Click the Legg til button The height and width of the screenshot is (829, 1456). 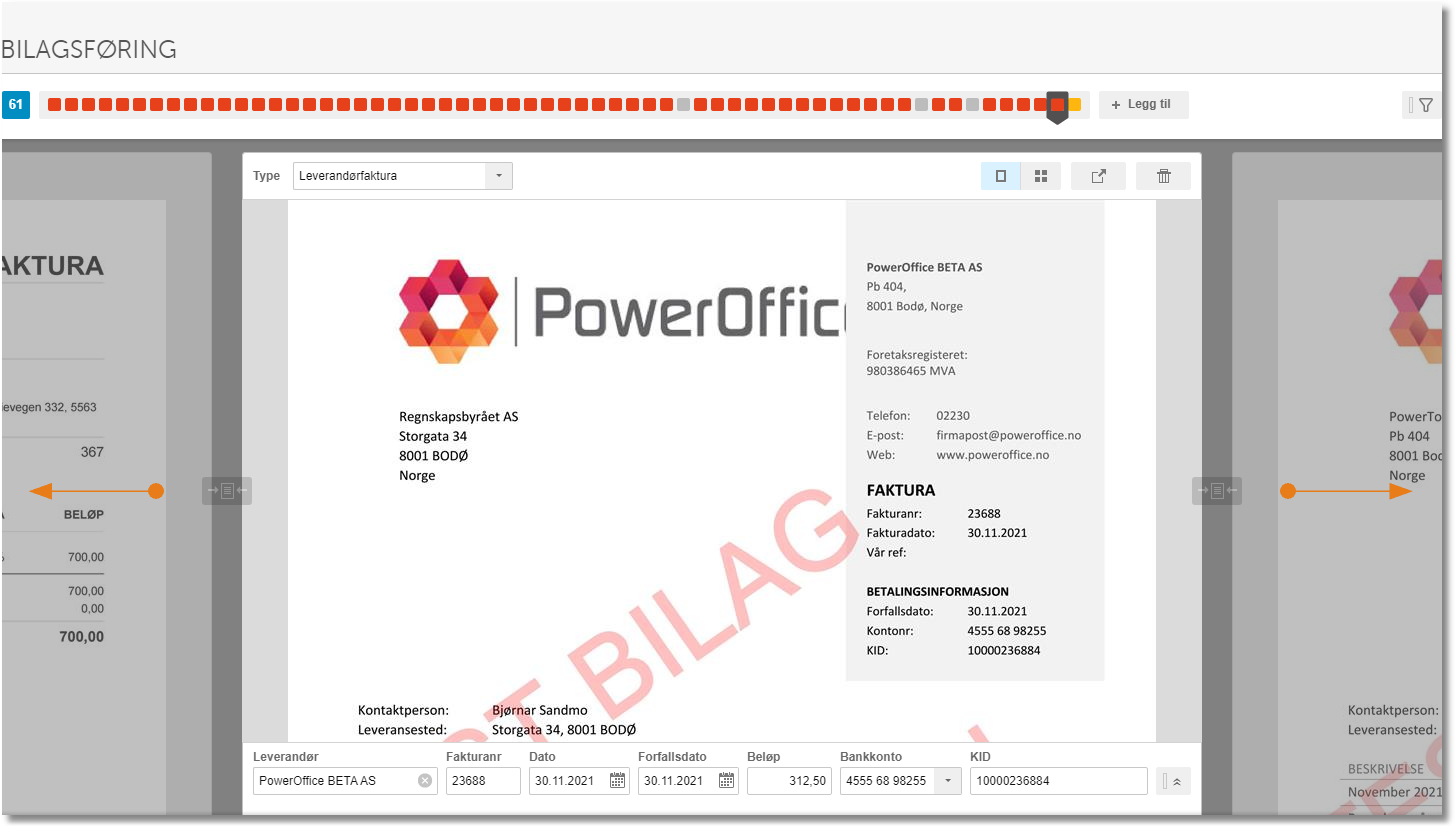pos(1144,104)
